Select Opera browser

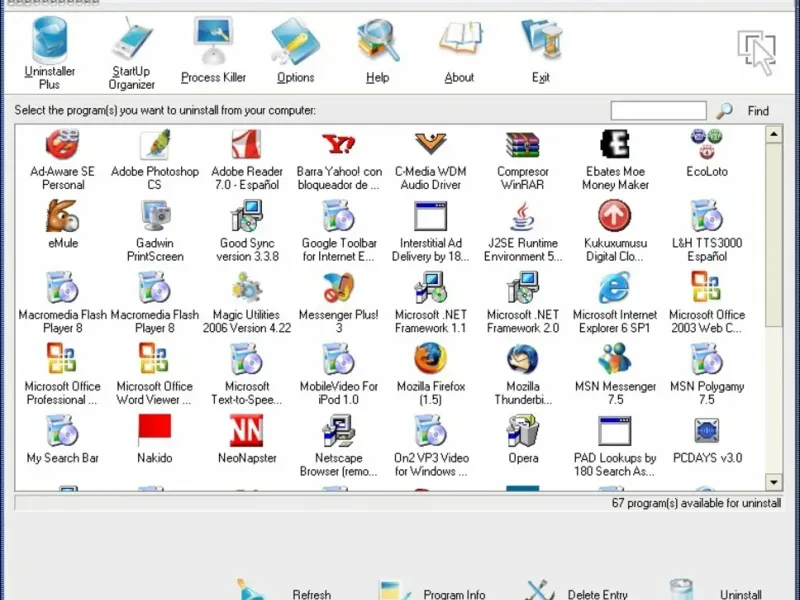click(522, 439)
